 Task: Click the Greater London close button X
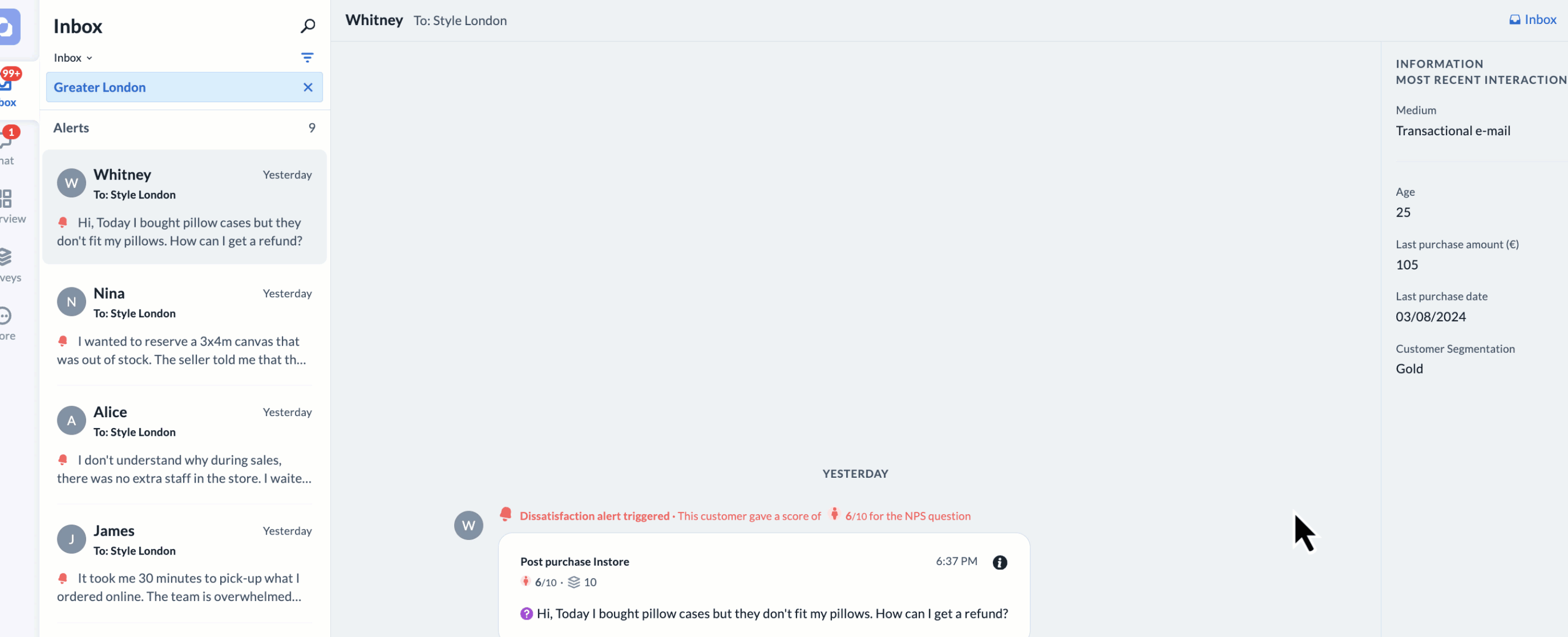pyautogui.click(x=308, y=87)
